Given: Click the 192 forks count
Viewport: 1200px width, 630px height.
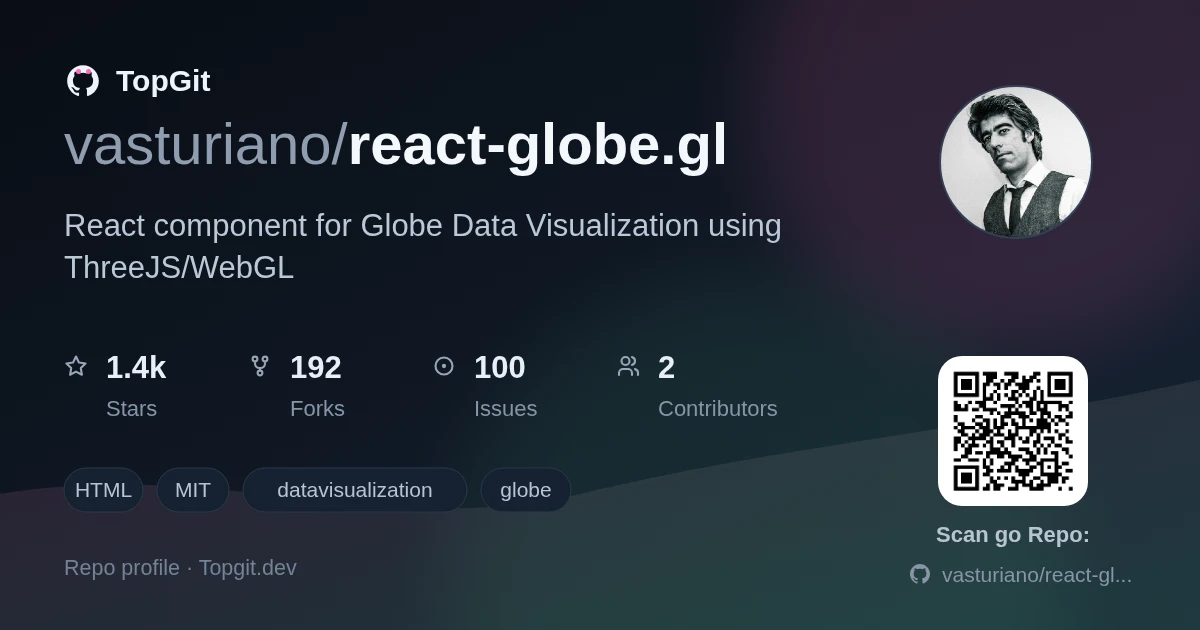Looking at the screenshot, I should coord(316,367).
